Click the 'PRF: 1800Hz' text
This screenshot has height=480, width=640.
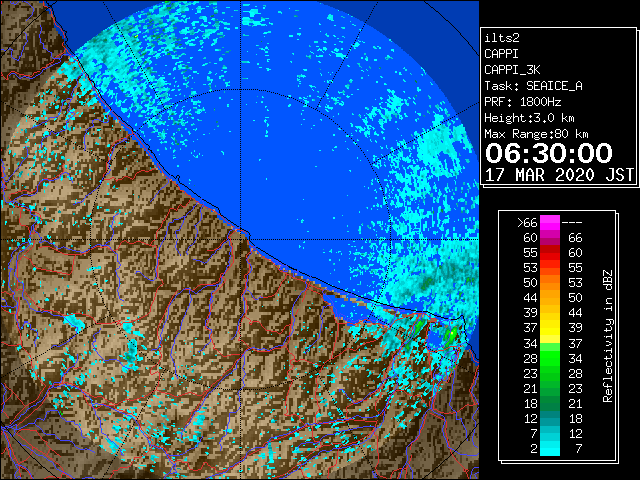[522, 102]
